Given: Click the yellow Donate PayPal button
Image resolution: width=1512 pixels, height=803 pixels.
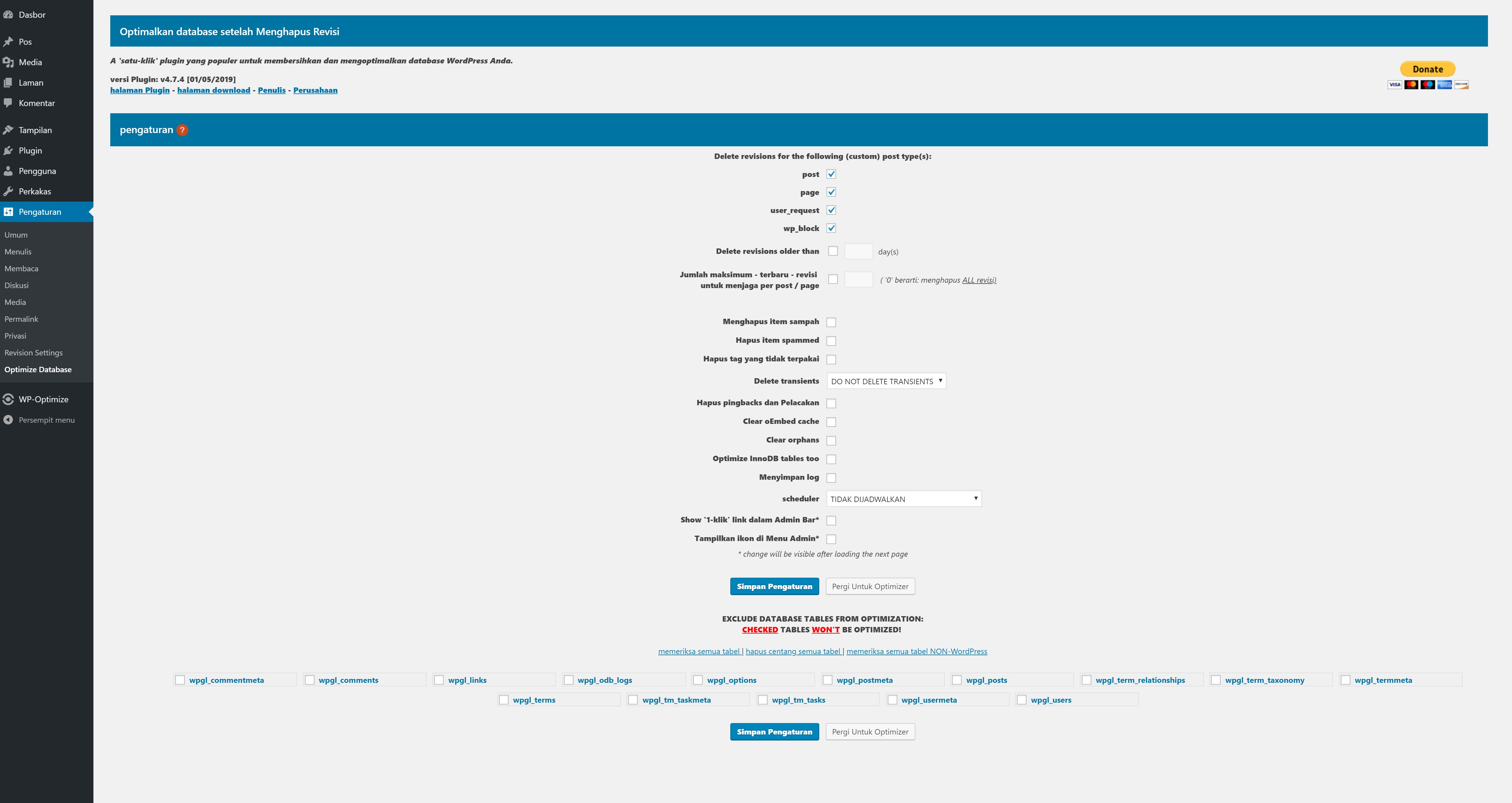Looking at the screenshot, I should coord(1428,69).
